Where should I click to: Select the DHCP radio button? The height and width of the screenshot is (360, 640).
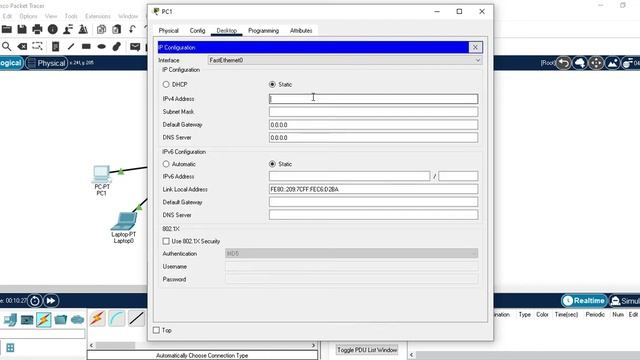(x=166, y=84)
